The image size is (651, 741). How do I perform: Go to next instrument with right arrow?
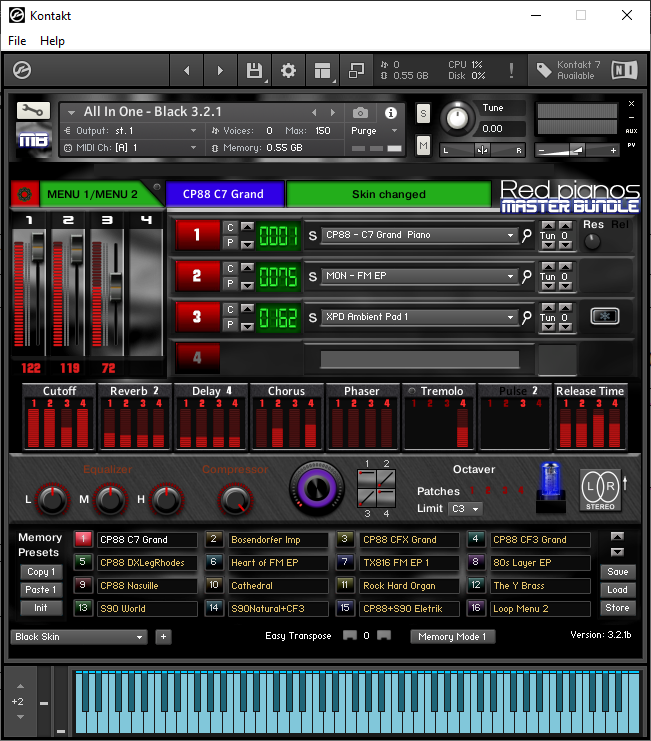[220, 70]
